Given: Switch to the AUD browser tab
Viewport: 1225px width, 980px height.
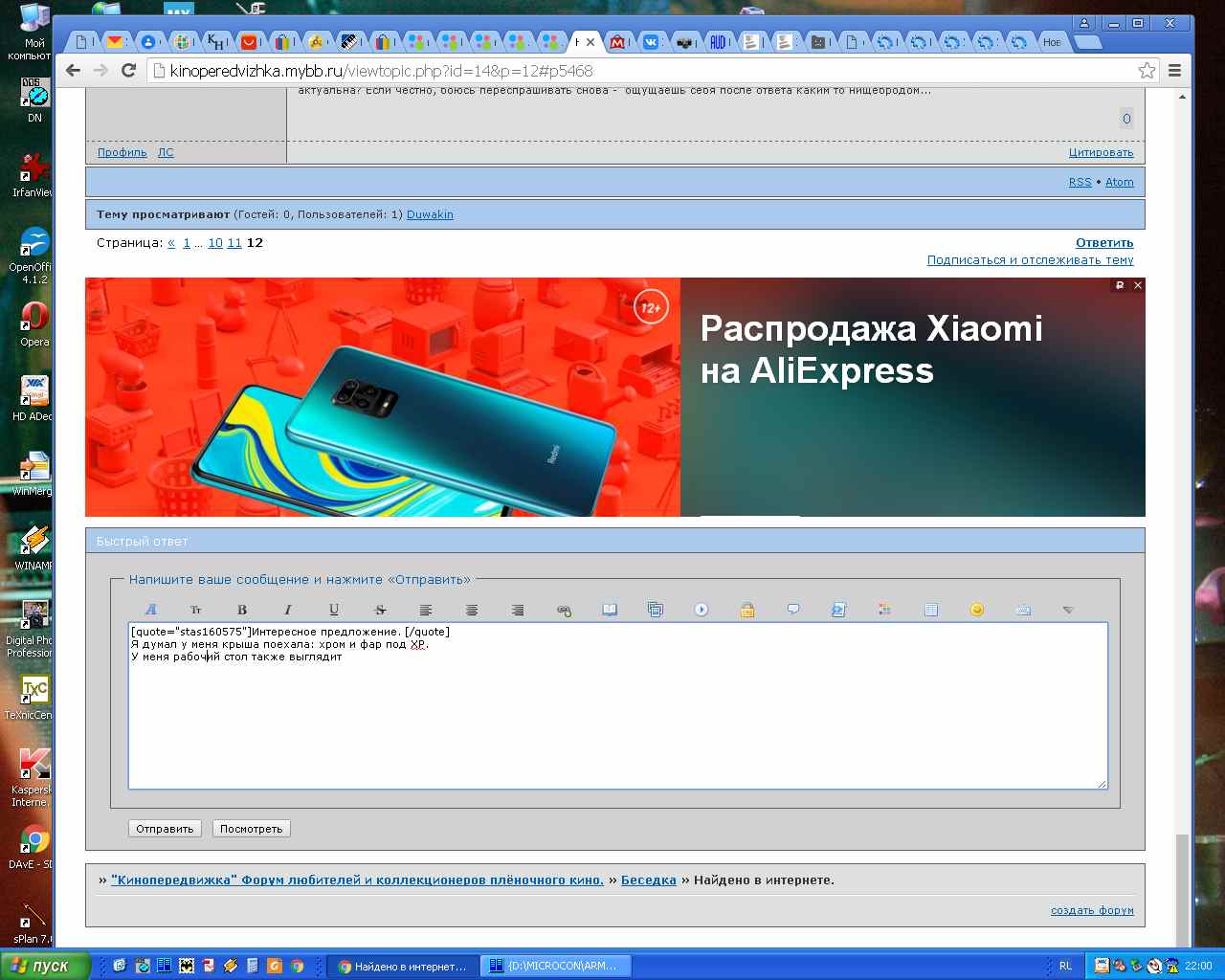Looking at the screenshot, I should coord(717,41).
